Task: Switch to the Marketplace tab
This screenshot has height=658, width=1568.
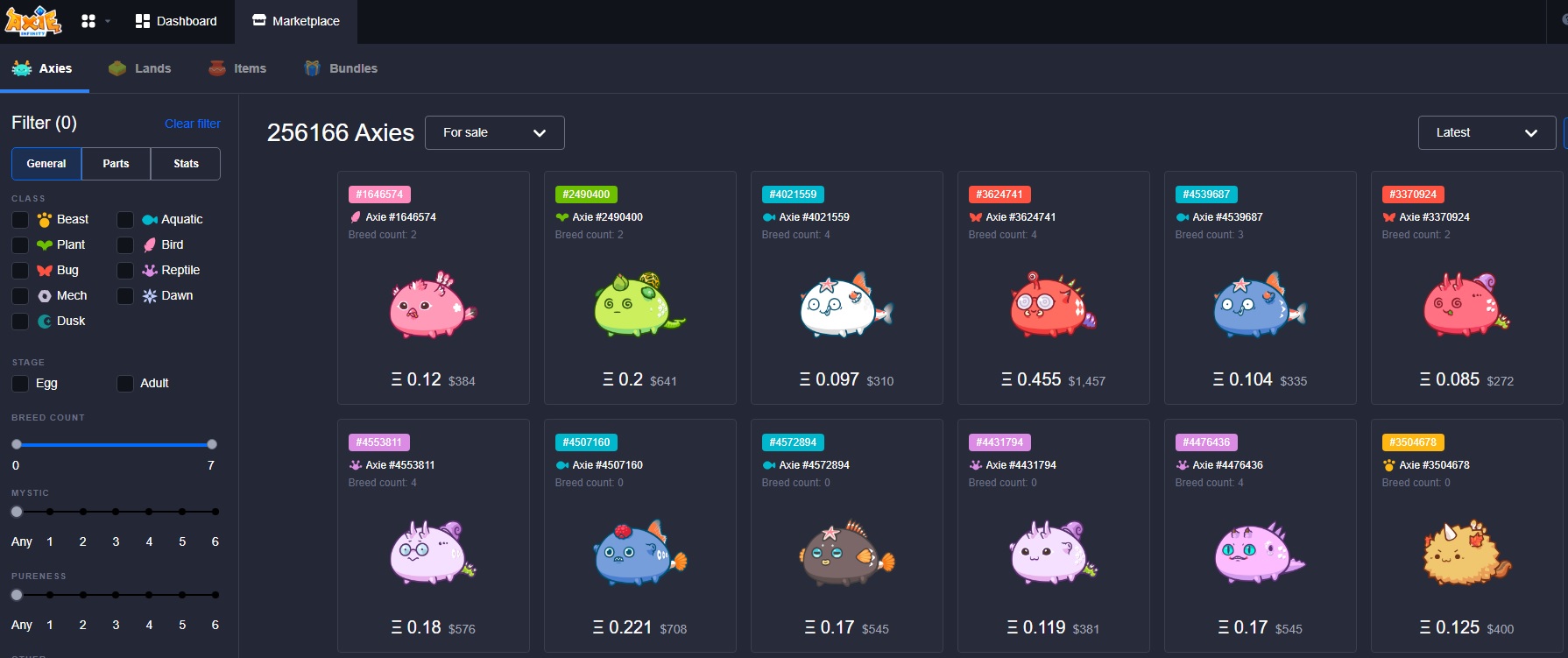Action: (x=296, y=21)
